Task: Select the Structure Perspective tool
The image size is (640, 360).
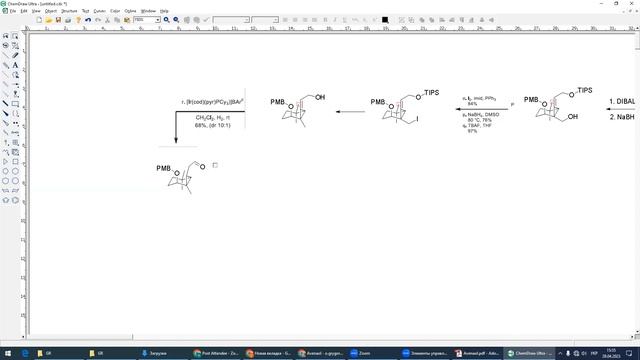Action: tap(6, 46)
